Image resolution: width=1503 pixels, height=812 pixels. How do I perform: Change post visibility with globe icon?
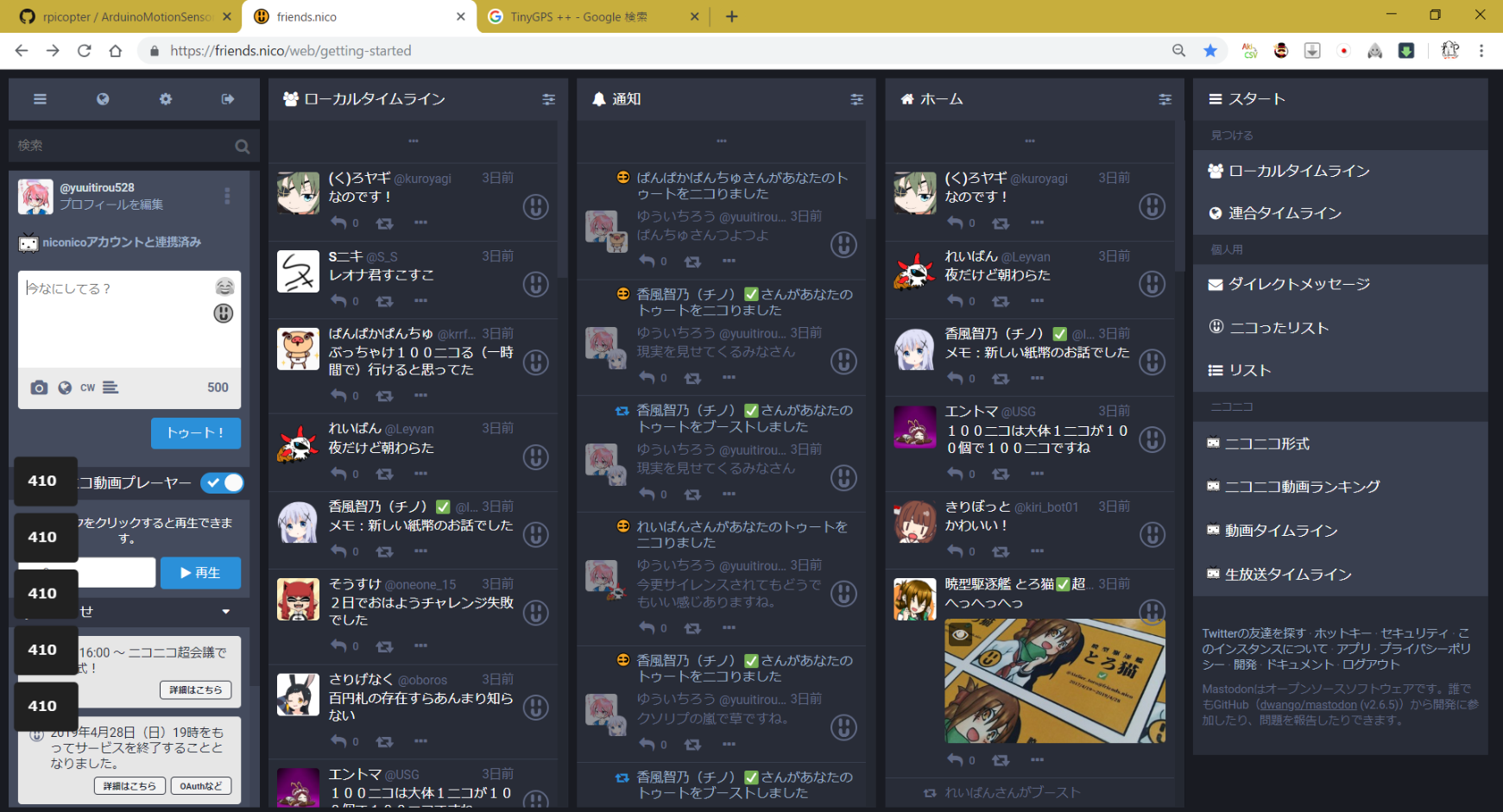65,388
